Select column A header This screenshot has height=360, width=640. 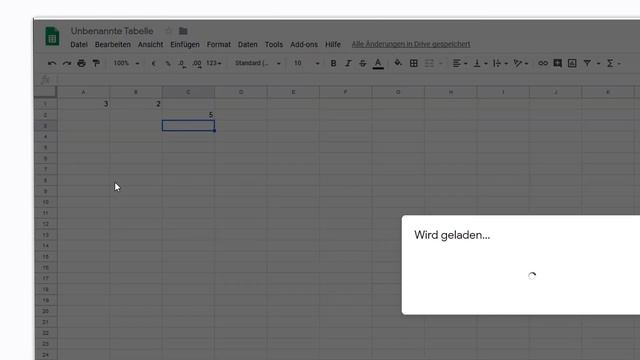coord(84,92)
